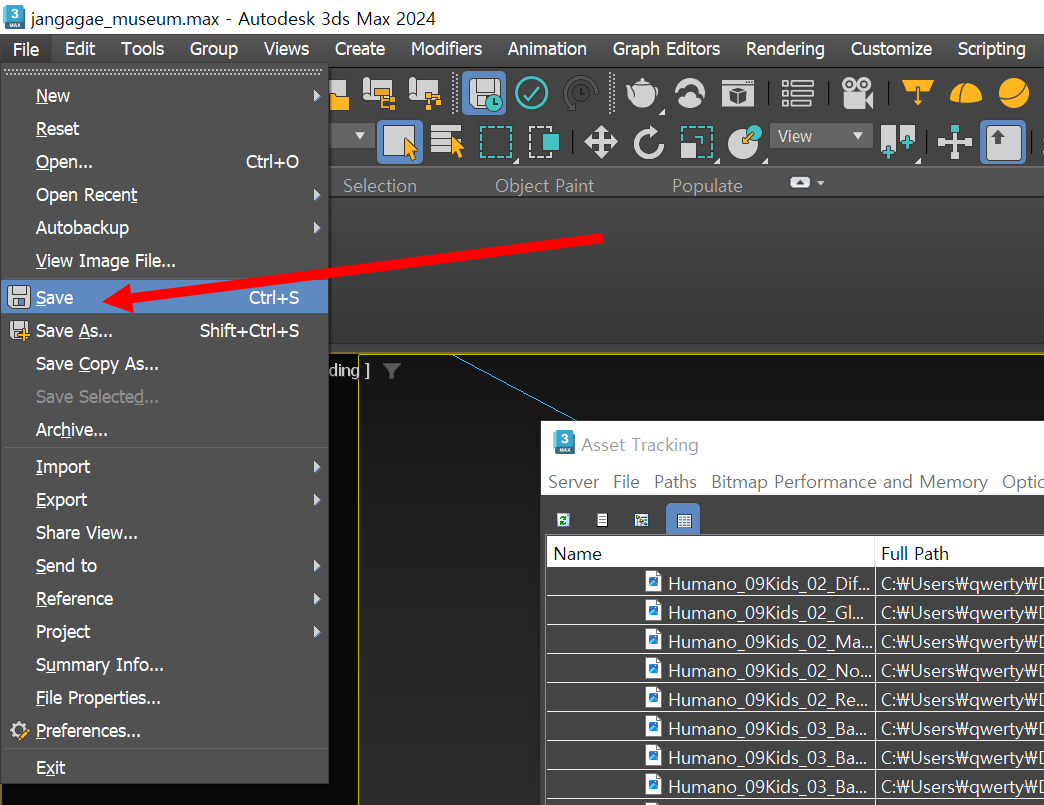The image size is (1044, 805).
Task: Expand the Reference submenu
Action: (317, 599)
